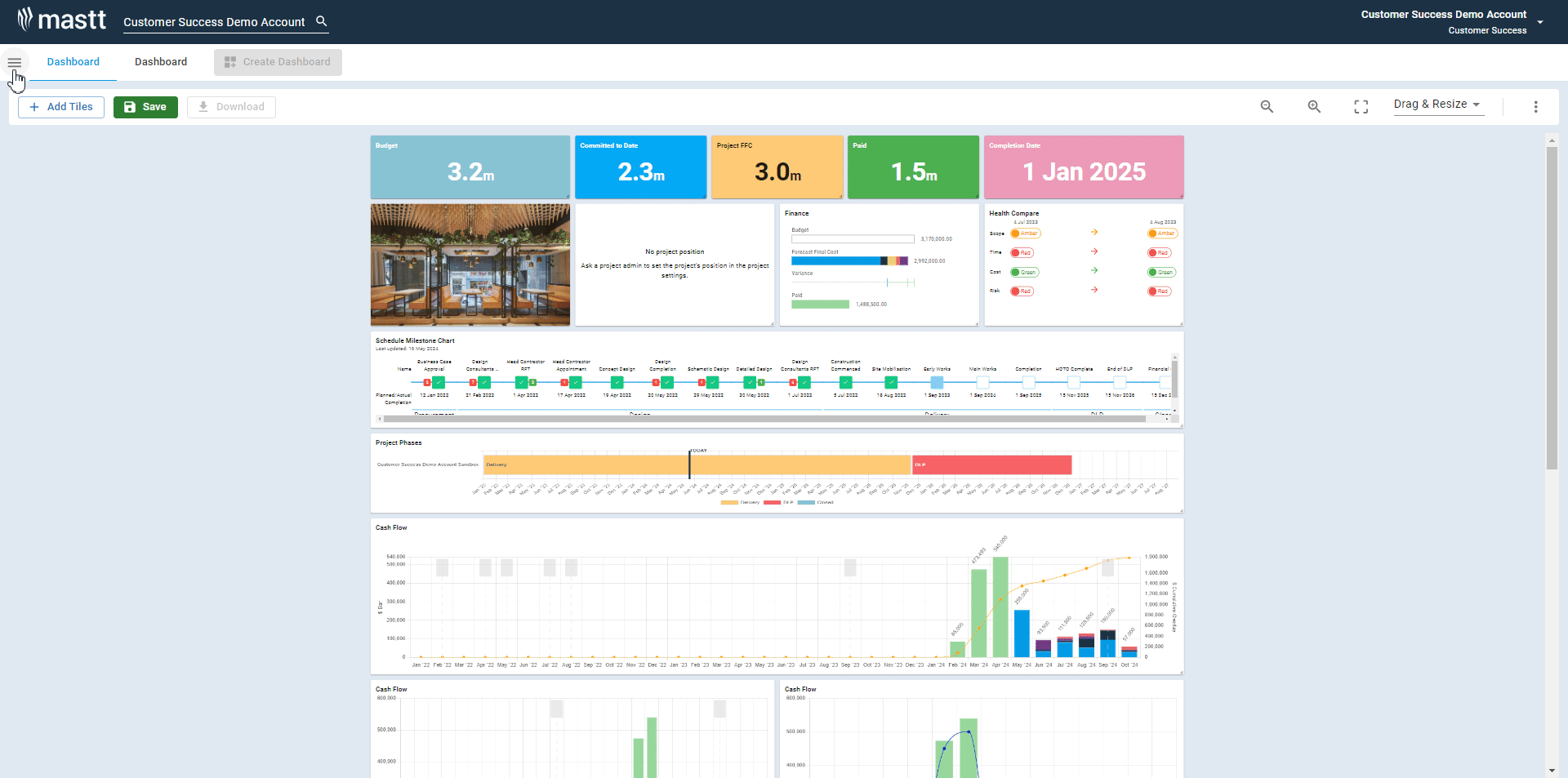Image resolution: width=1568 pixels, height=778 pixels.
Task: Zoom out the dashboard view
Action: (1267, 107)
